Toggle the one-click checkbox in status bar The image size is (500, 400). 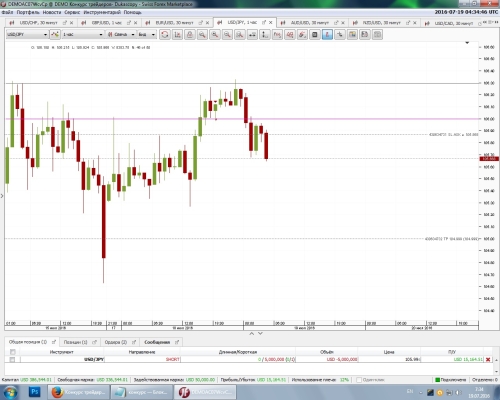[x=359, y=380]
